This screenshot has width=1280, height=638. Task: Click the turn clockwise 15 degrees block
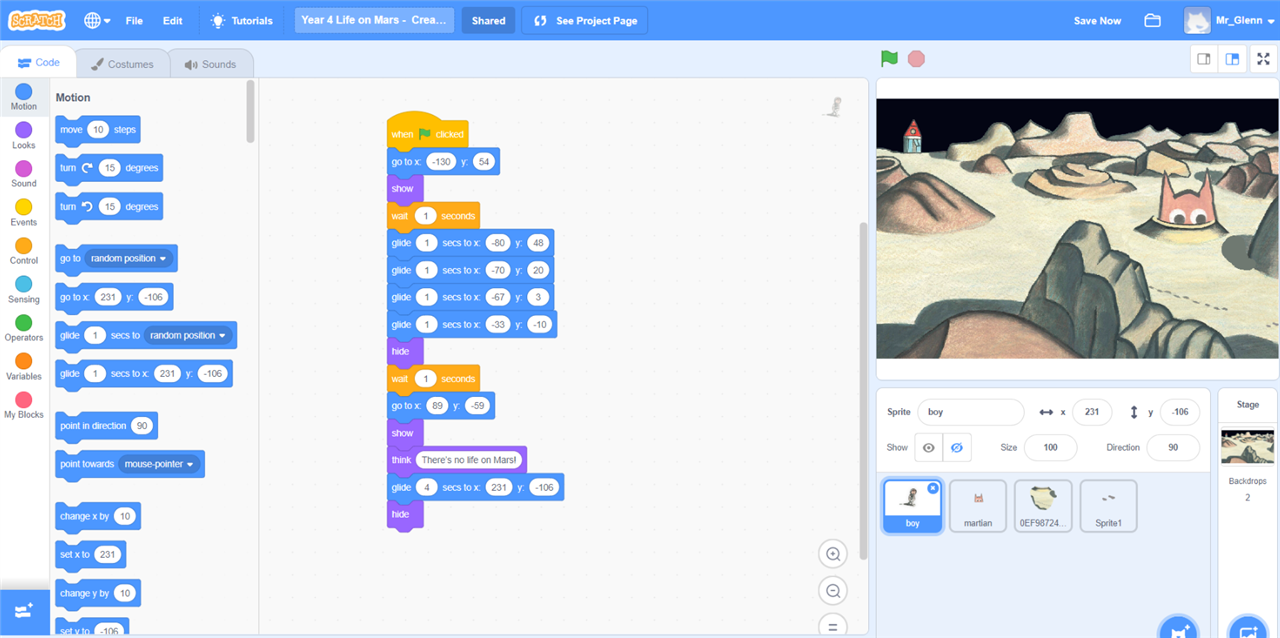(108, 168)
